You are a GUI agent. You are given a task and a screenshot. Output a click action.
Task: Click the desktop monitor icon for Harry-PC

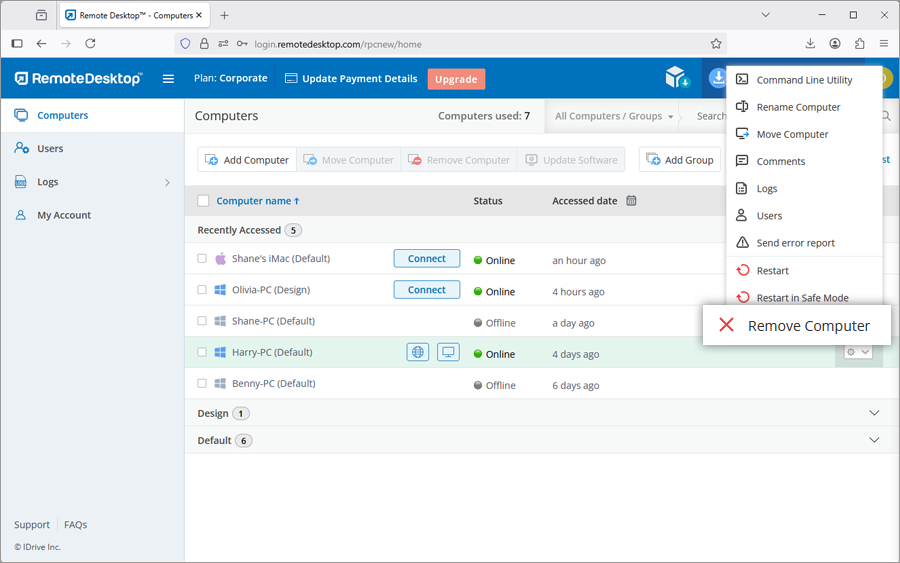click(449, 352)
